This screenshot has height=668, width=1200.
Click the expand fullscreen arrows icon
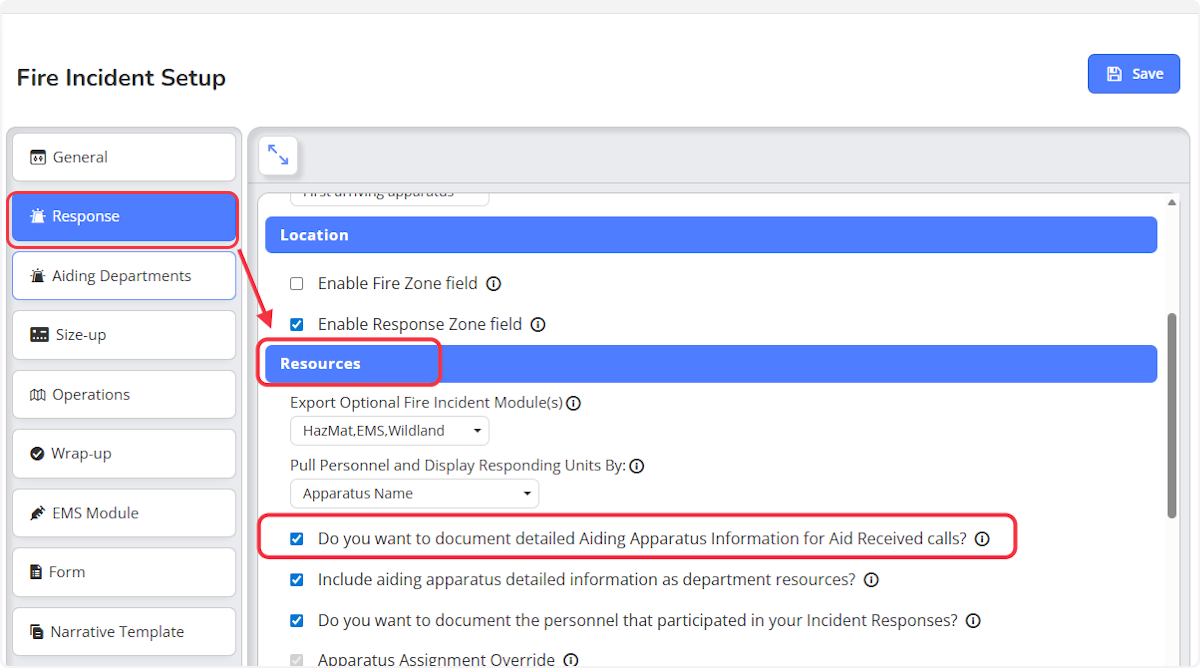coord(278,156)
